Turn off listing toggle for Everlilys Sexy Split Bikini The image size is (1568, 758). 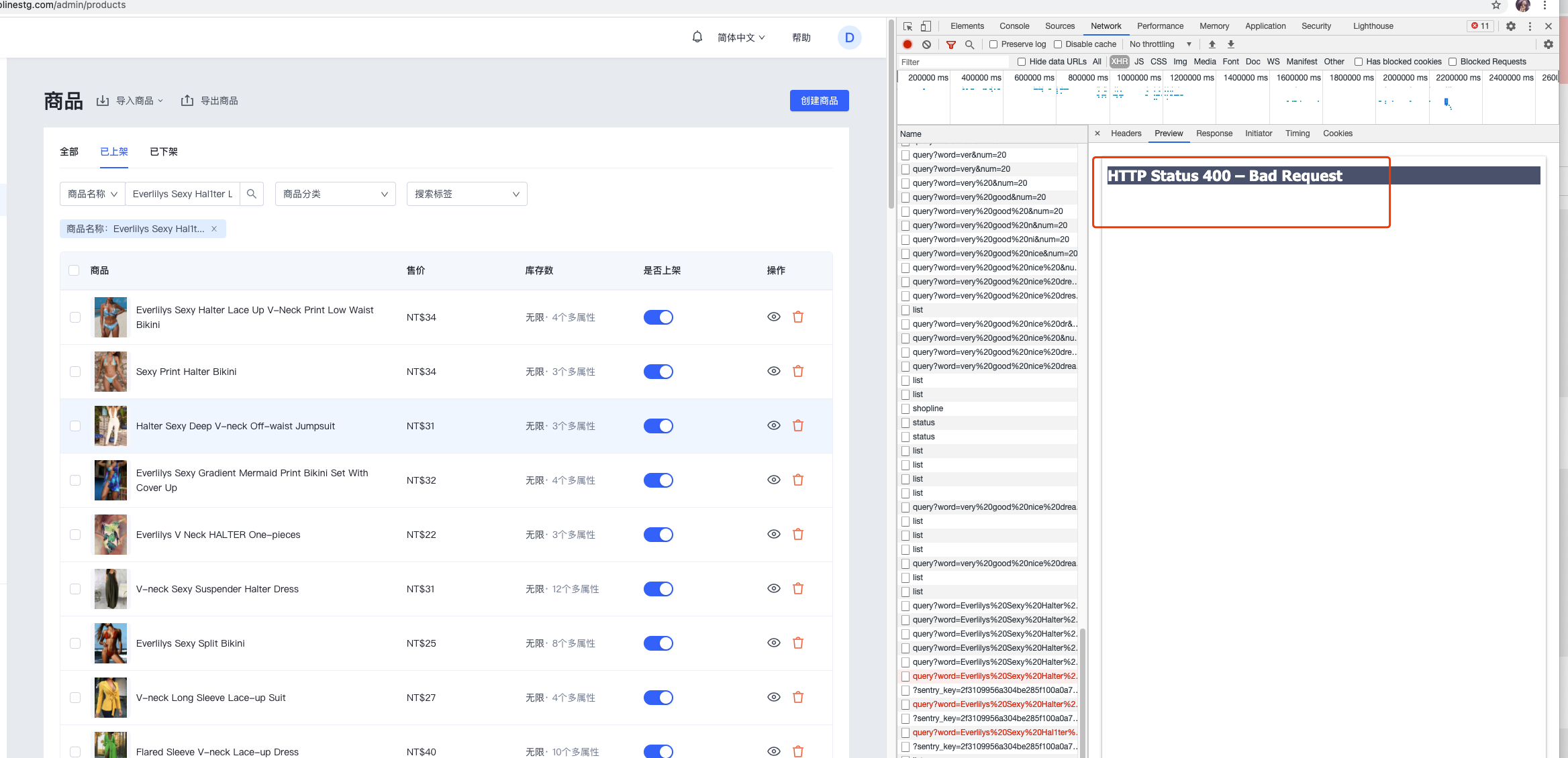658,643
